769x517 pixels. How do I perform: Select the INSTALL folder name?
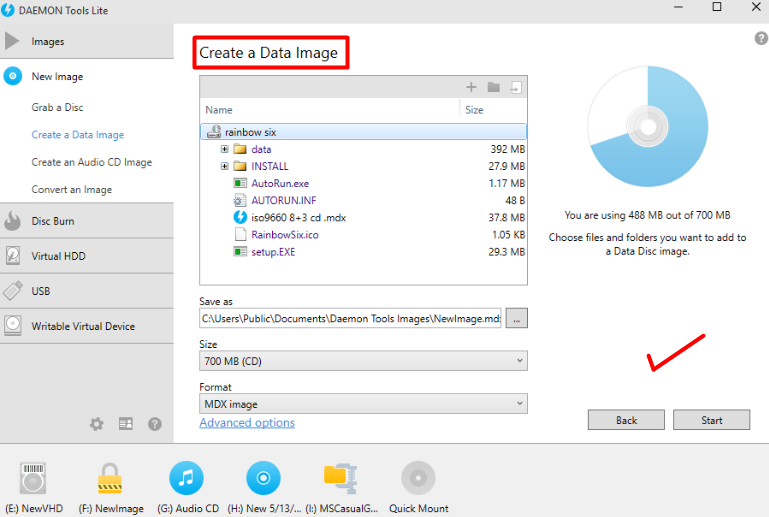(270, 166)
